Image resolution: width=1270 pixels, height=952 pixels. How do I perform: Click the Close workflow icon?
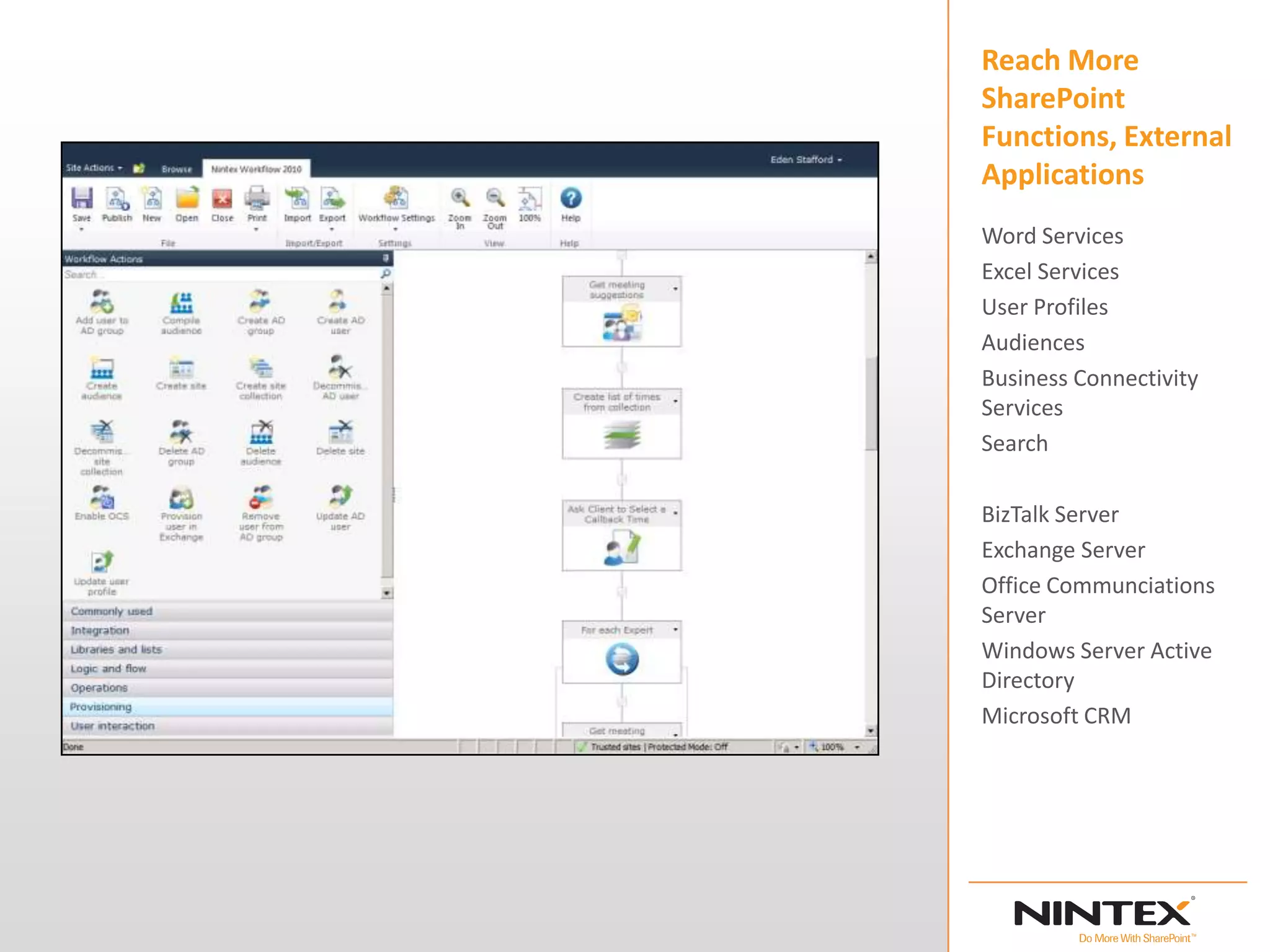pos(222,200)
